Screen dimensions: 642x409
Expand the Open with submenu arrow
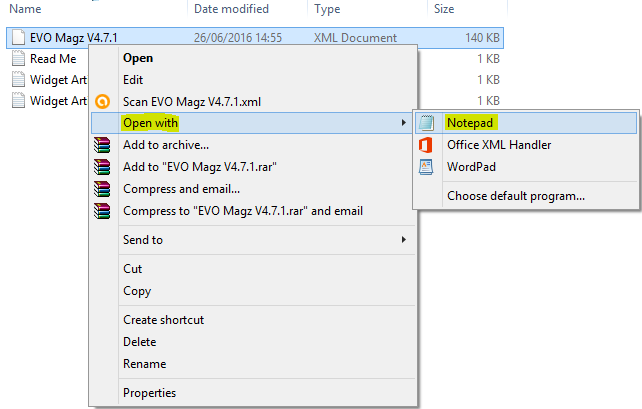404,123
